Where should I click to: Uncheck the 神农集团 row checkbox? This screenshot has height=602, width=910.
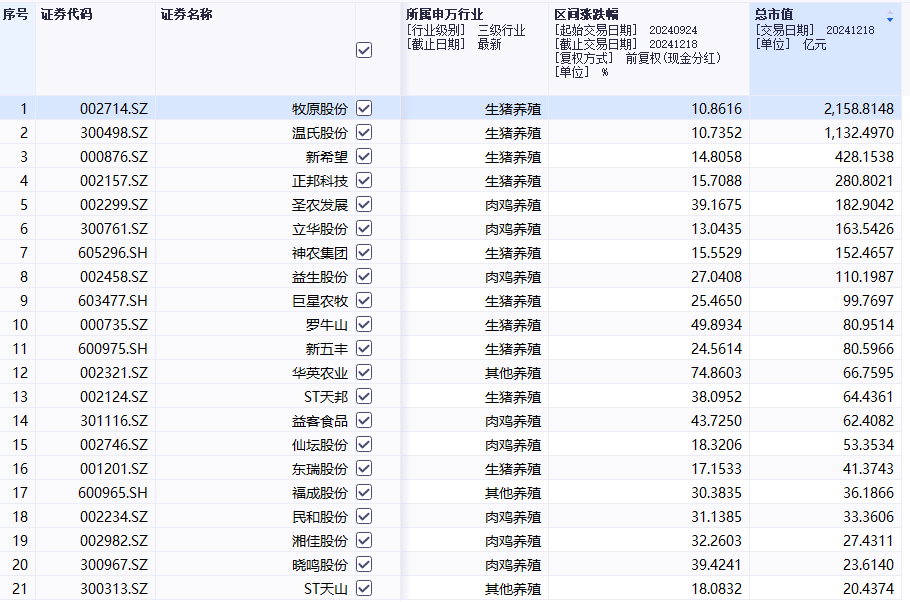pos(364,252)
